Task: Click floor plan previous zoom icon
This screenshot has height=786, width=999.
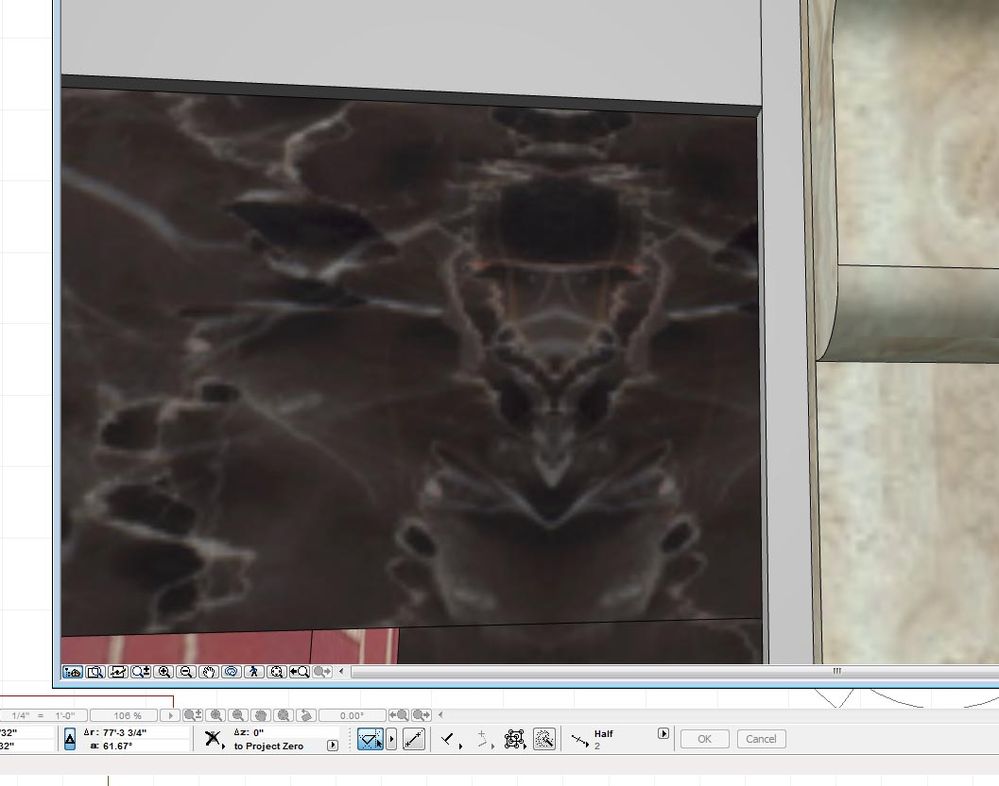Action: pyautogui.click(x=398, y=715)
